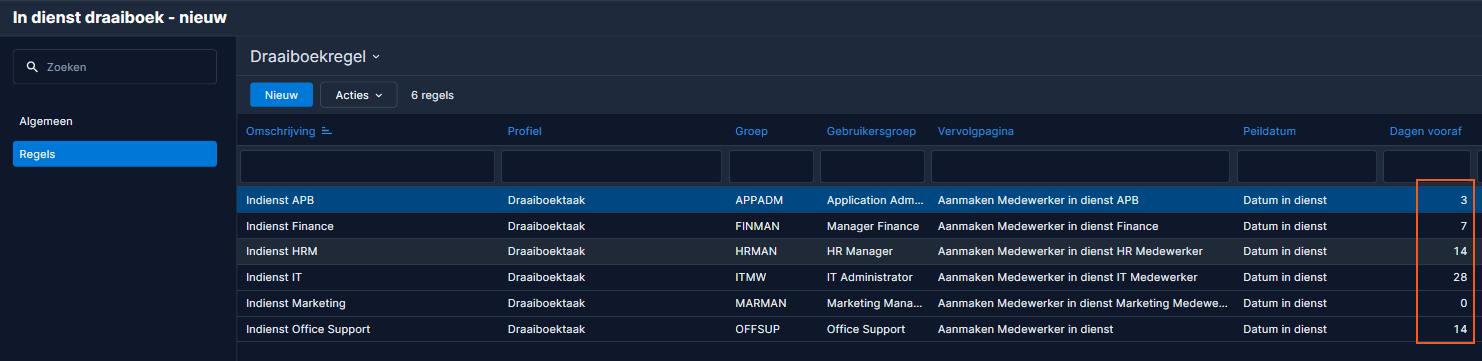Click the OFFSUP group cell

click(x=757, y=330)
